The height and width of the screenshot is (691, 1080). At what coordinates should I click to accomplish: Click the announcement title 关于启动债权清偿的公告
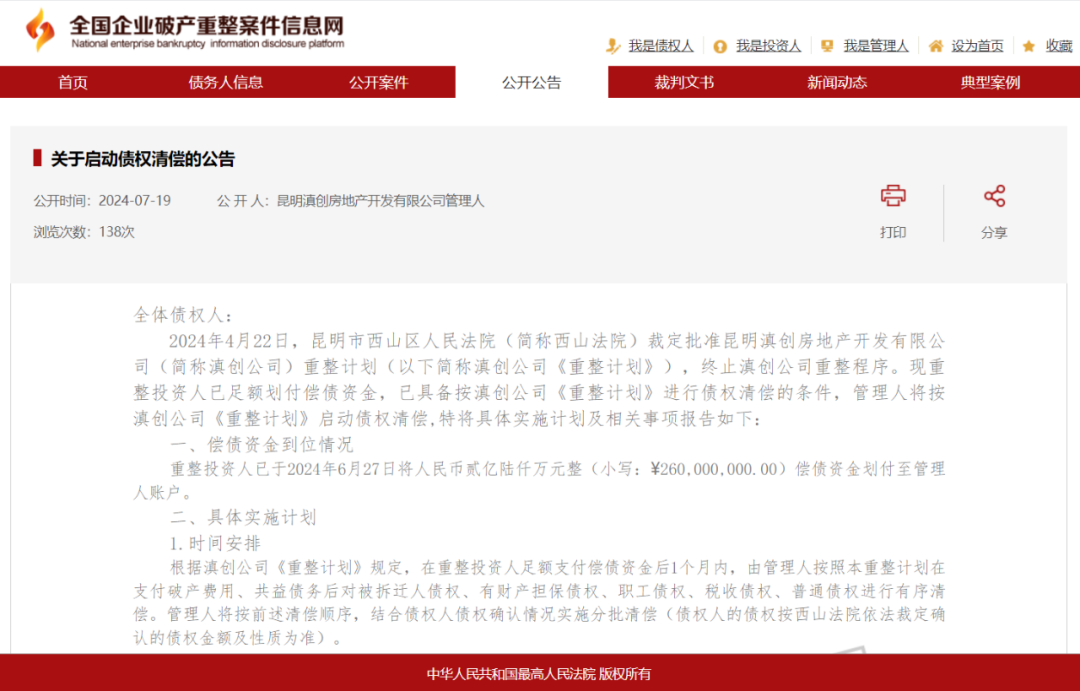[143, 159]
